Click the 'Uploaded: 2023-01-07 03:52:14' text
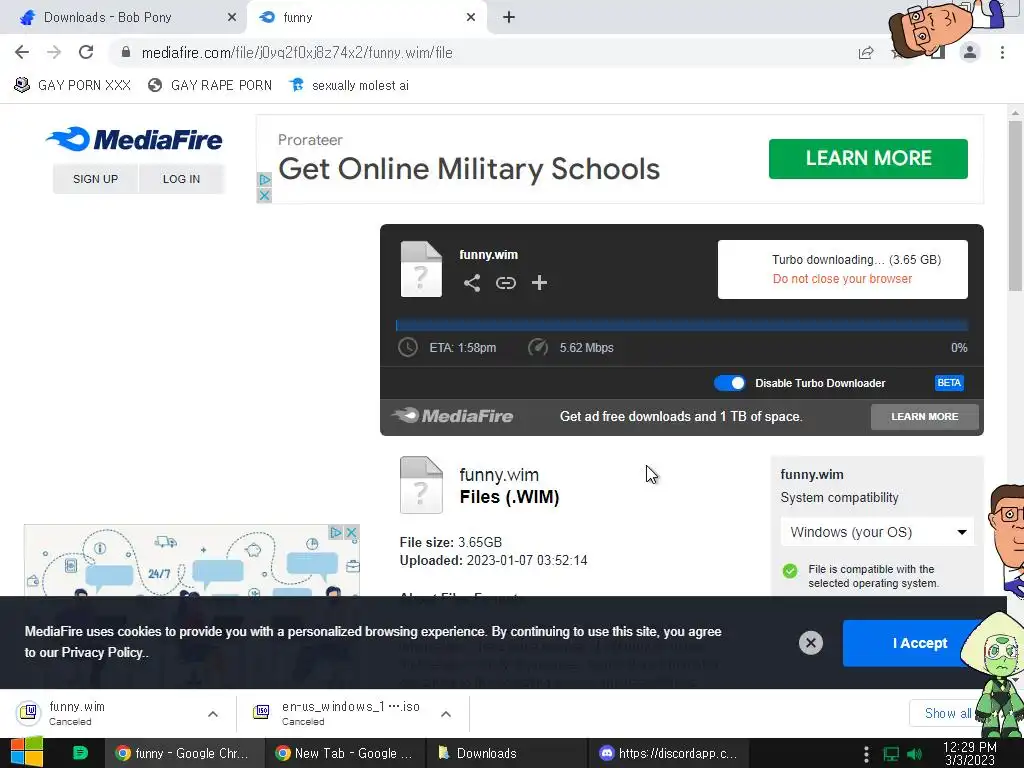1024x768 pixels. [493, 560]
